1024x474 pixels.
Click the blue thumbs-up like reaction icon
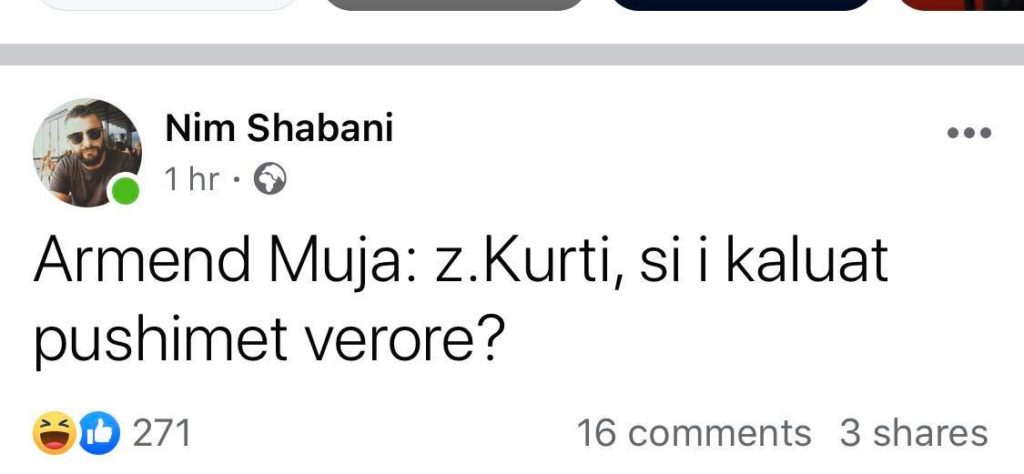(x=99, y=433)
